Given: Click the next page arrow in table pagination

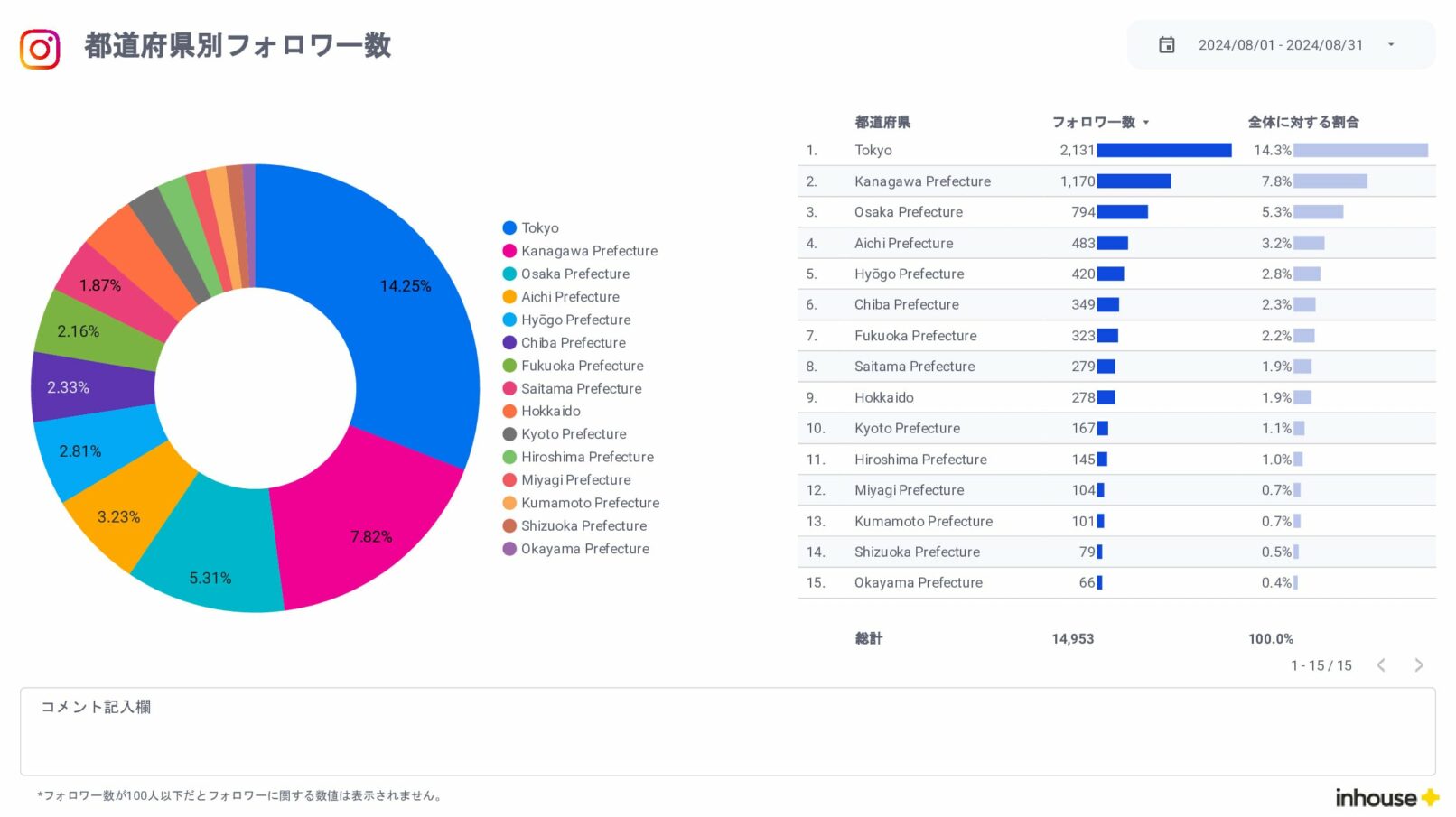Looking at the screenshot, I should (x=1420, y=665).
